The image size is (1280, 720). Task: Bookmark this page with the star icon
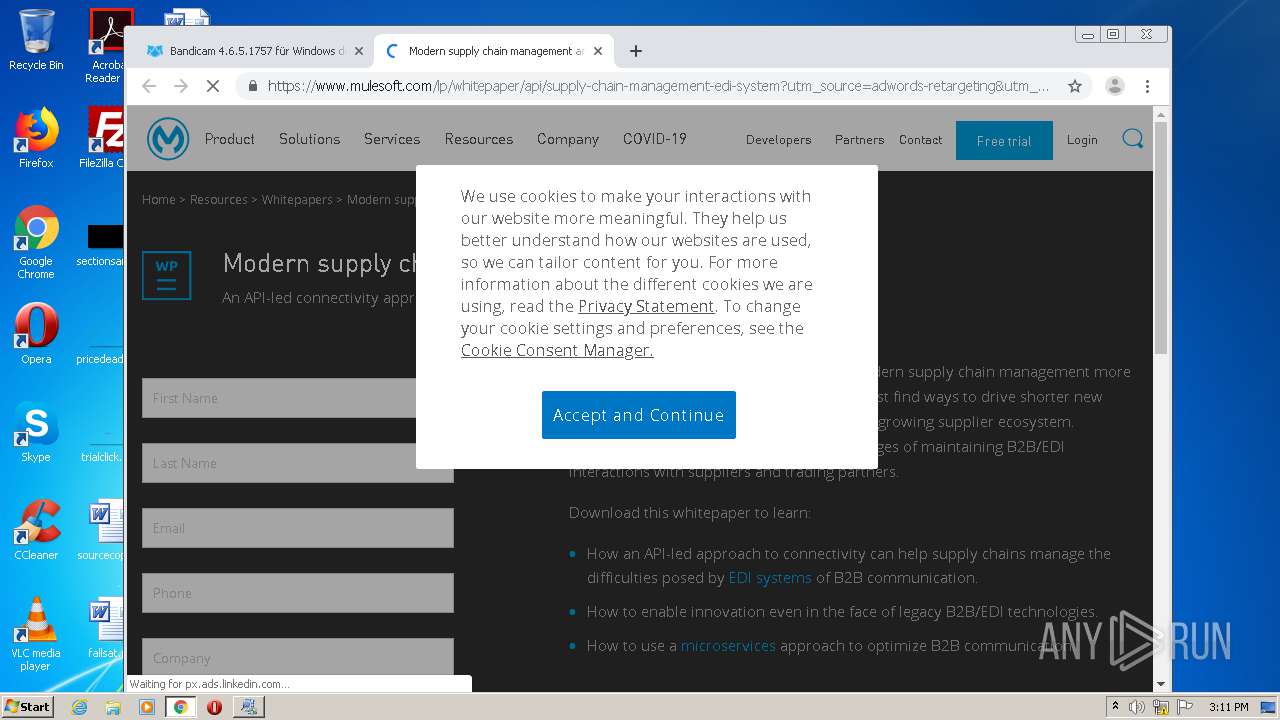pos(1075,86)
